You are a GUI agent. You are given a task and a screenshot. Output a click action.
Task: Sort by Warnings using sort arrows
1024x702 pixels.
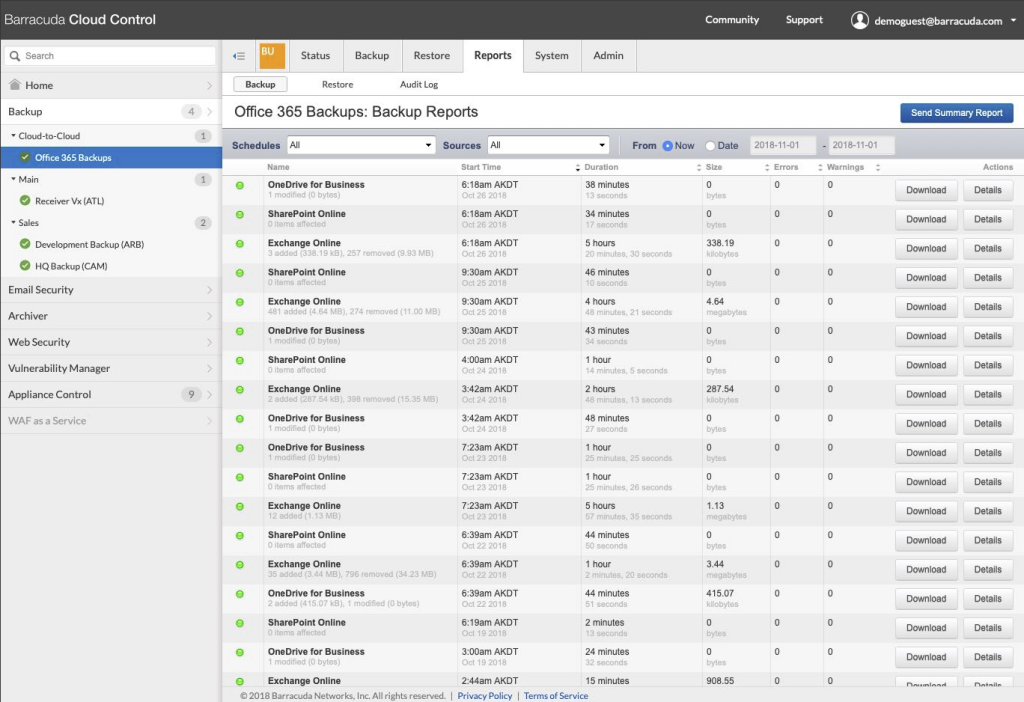coord(878,168)
